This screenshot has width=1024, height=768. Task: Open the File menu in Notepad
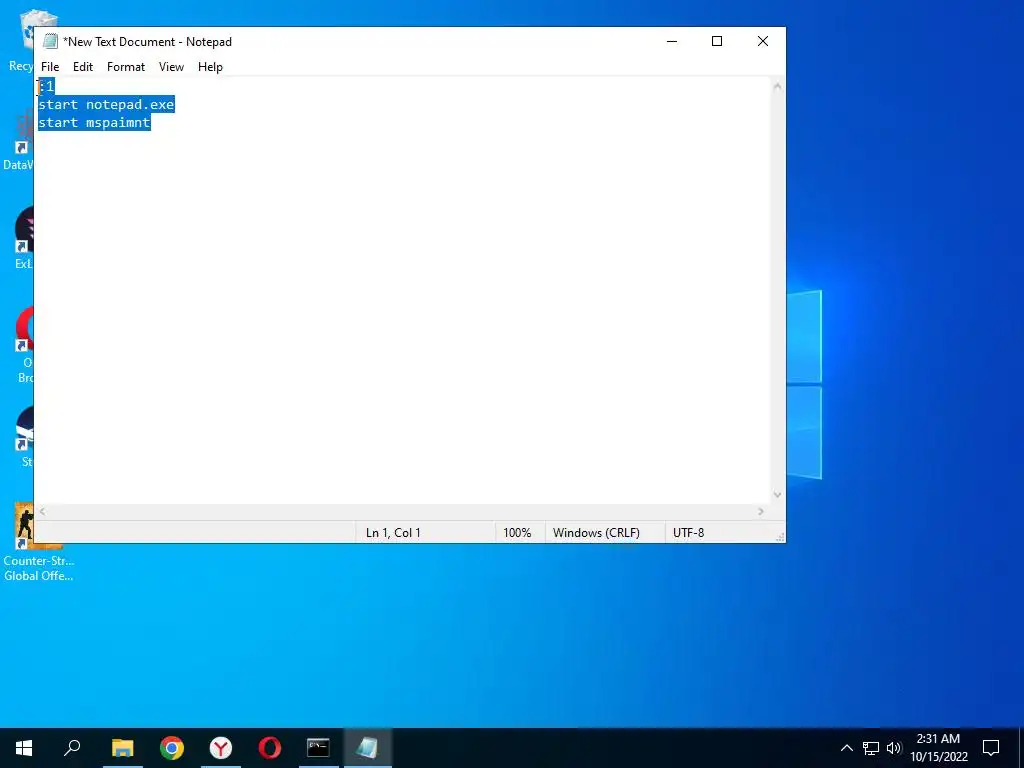tap(50, 67)
